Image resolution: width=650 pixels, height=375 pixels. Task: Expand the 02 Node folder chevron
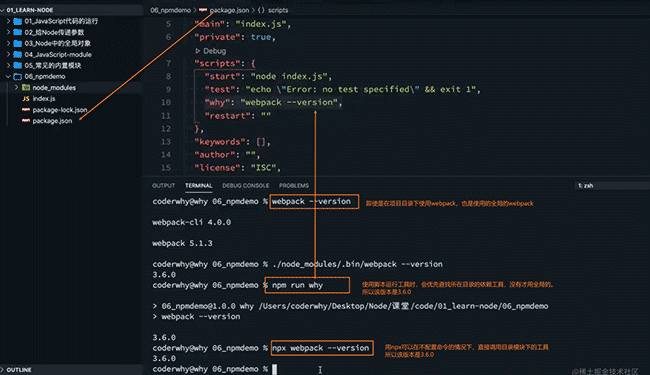tap(8, 32)
